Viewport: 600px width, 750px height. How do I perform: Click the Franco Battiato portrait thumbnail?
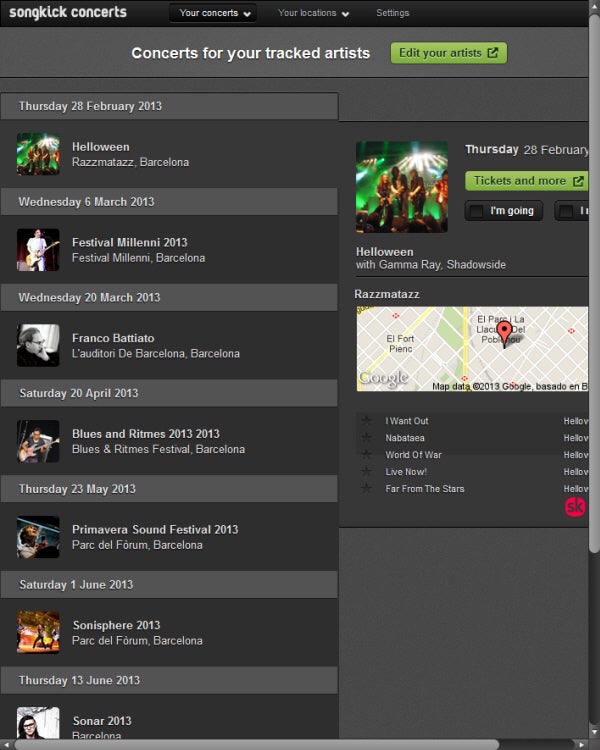pos(38,345)
